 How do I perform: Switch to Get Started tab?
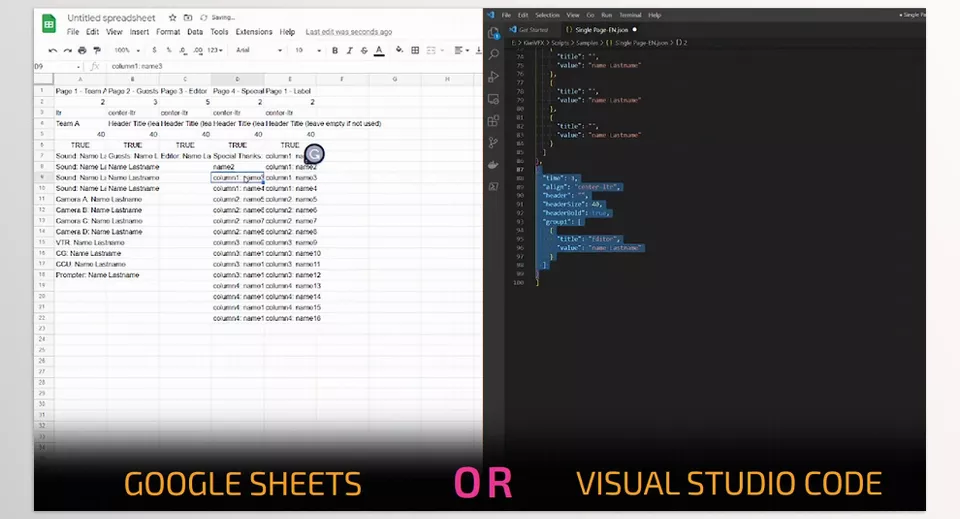530,29
